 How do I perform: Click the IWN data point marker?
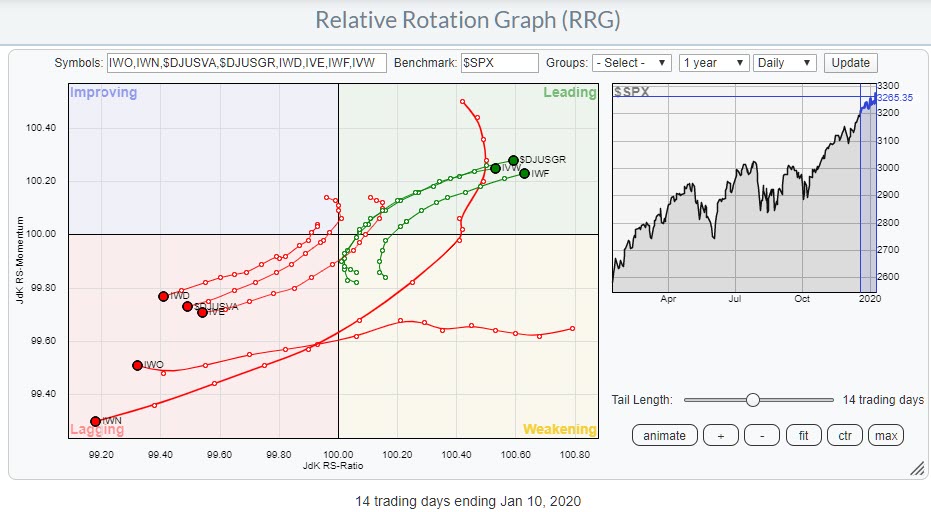(95, 421)
